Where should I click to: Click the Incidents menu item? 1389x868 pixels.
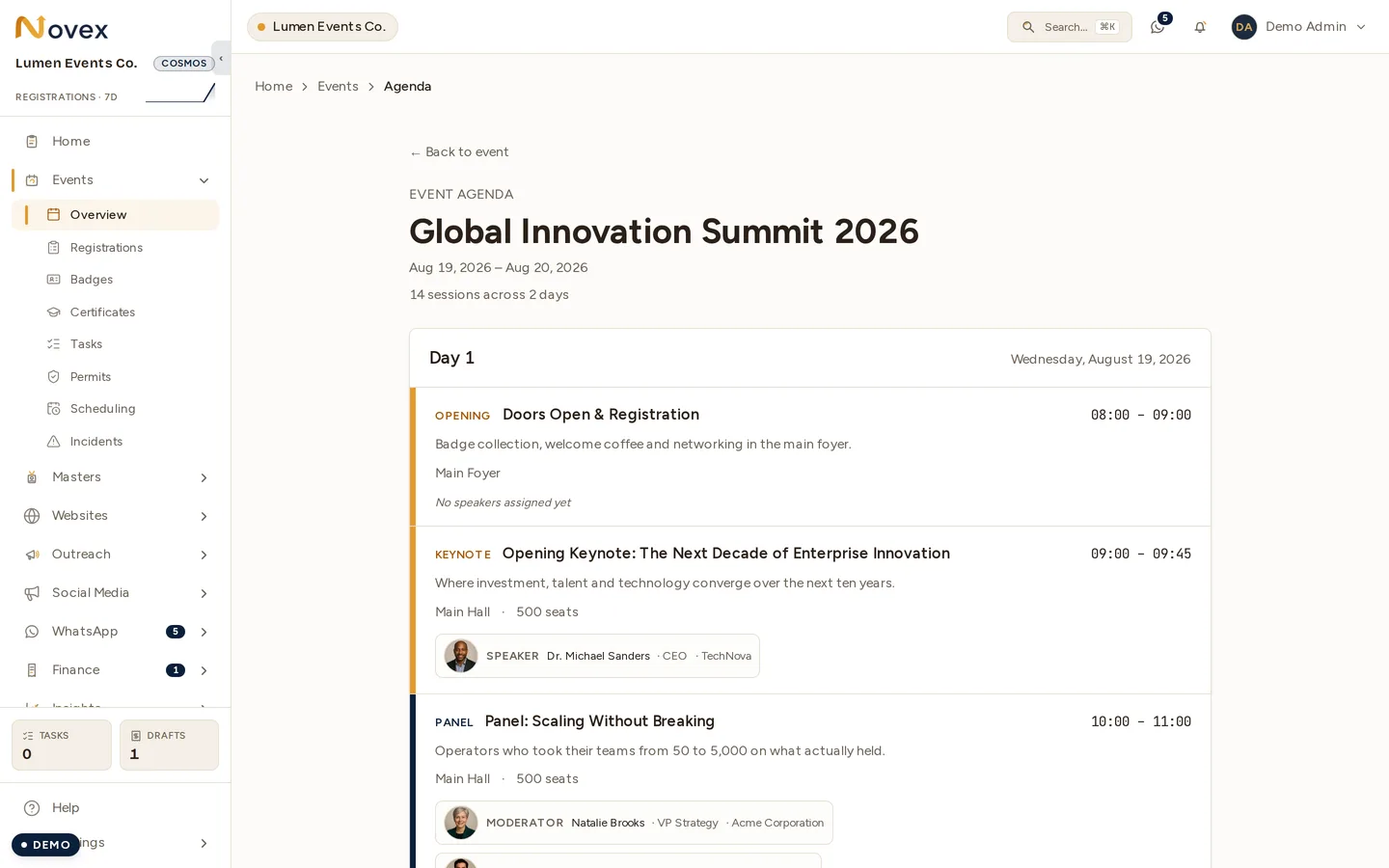(116, 442)
